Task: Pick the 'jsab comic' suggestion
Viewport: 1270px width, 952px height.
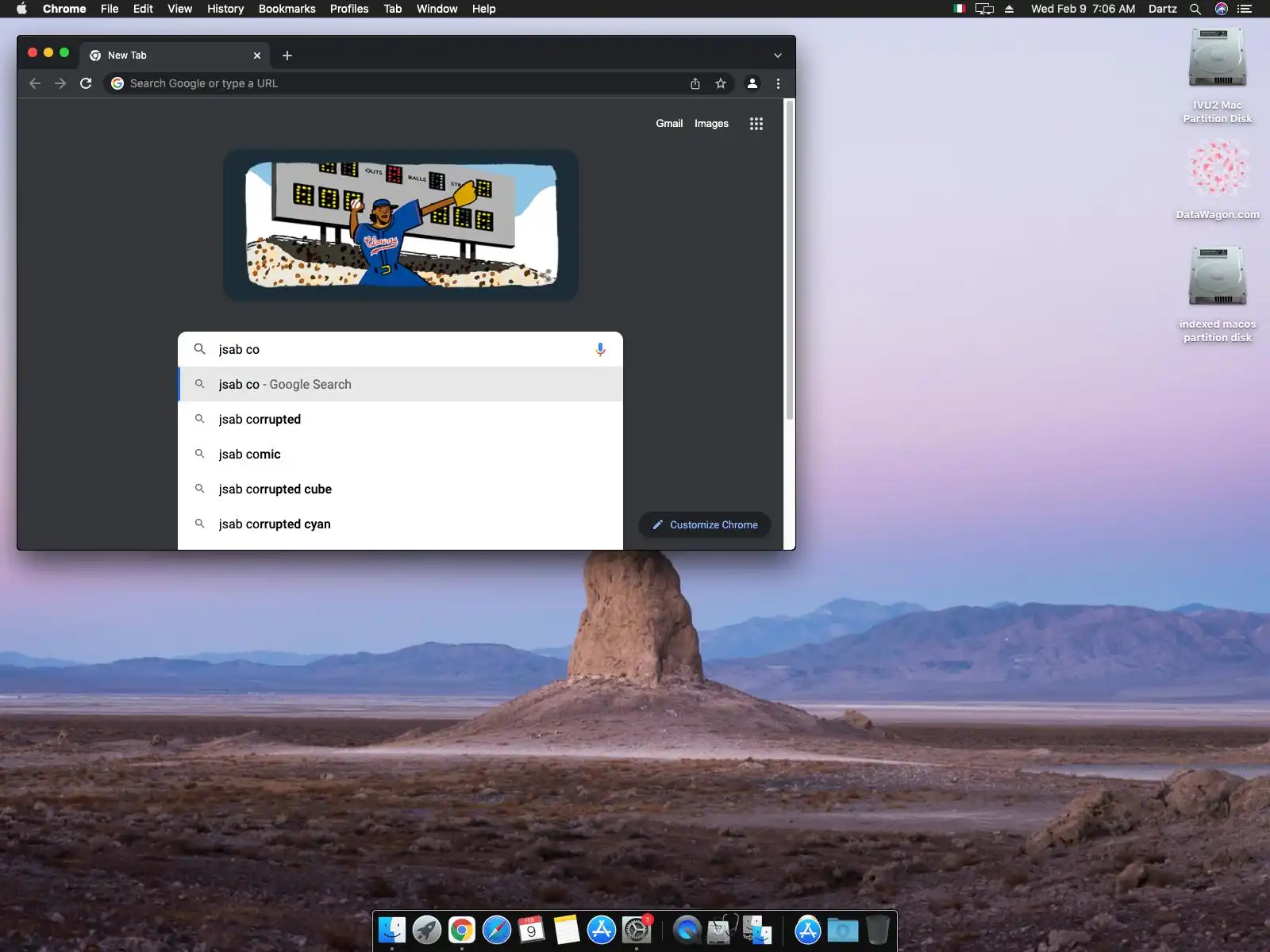Action: pyautogui.click(x=400, y=454)
